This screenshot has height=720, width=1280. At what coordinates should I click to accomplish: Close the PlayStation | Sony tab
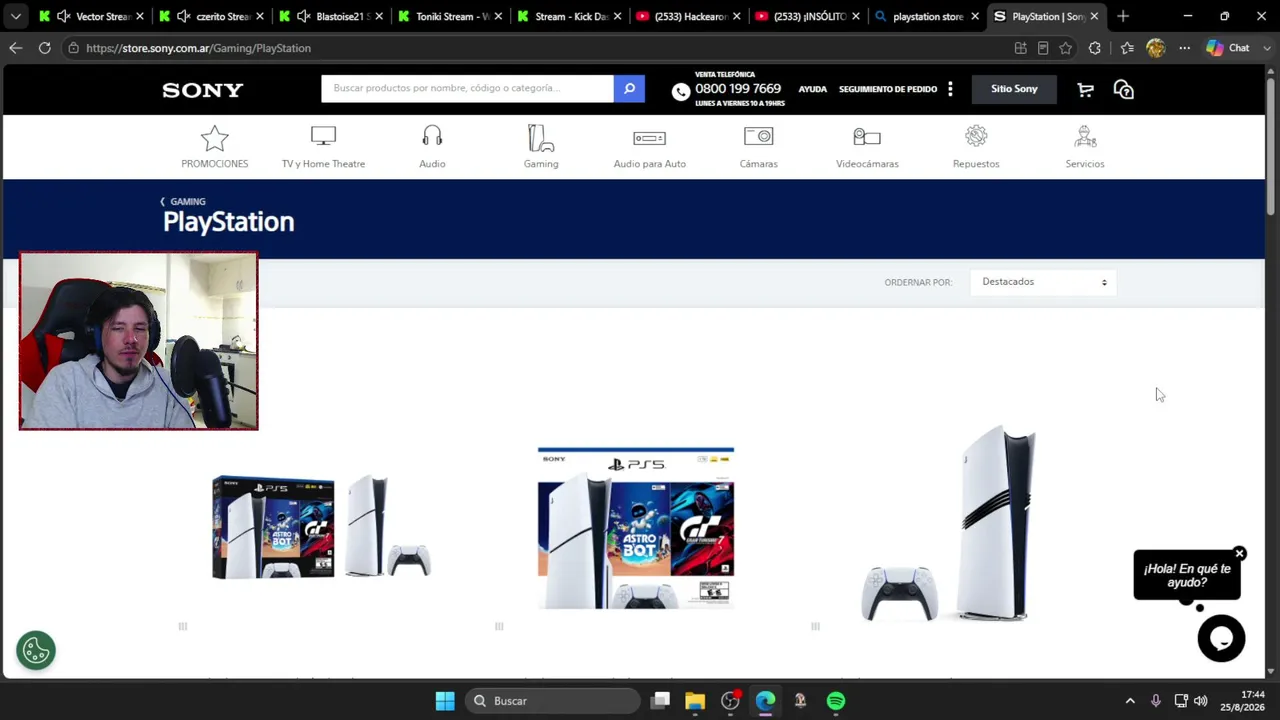pyautogui.click(x=1094, y=16)
